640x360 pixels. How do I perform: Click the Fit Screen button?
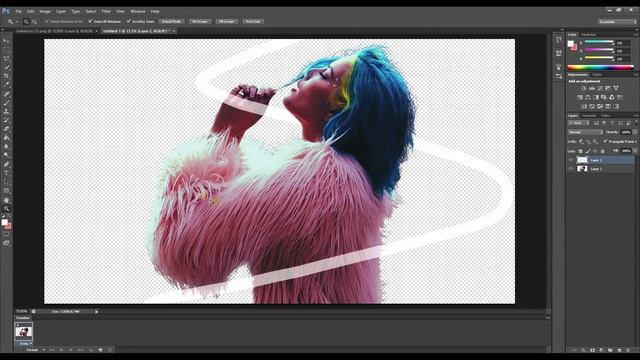pyautogui.click(x=200, y=21)
